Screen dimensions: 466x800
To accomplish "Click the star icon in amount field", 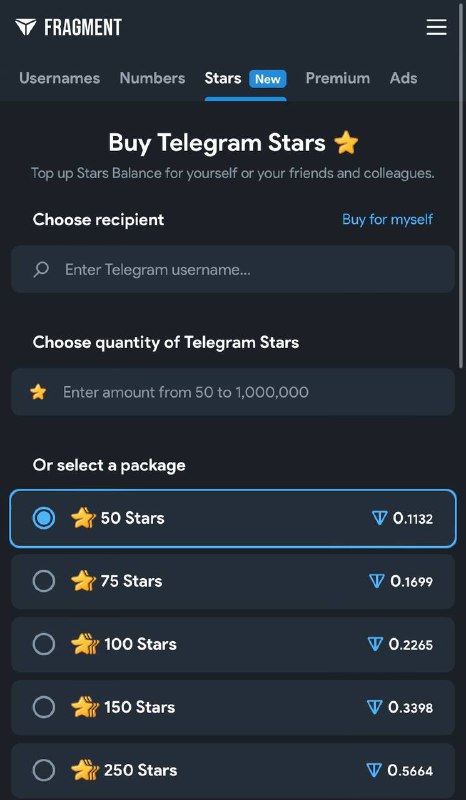I will tap(38, 392).
